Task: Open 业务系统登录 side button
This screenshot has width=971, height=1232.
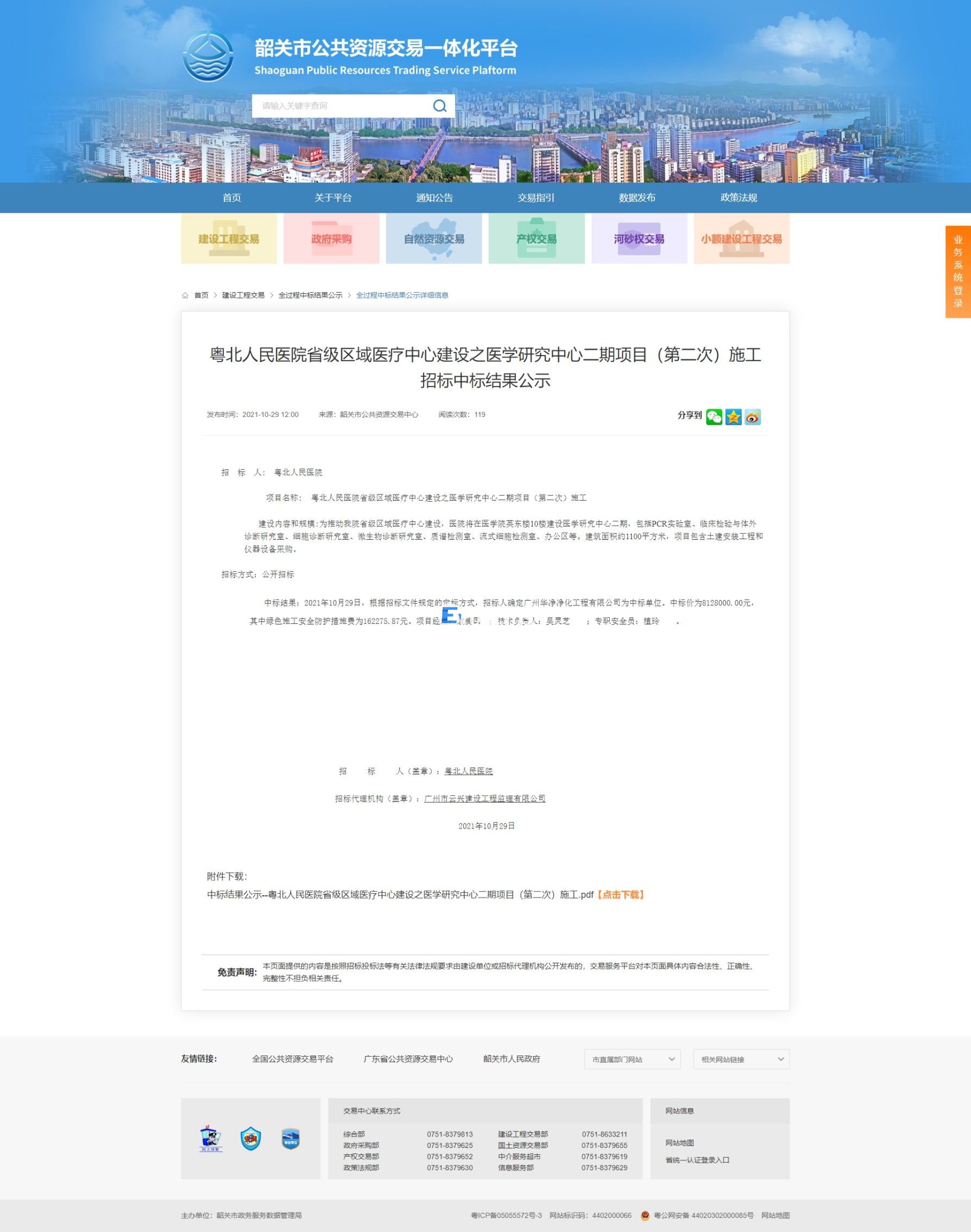Action: coord(958,271)
